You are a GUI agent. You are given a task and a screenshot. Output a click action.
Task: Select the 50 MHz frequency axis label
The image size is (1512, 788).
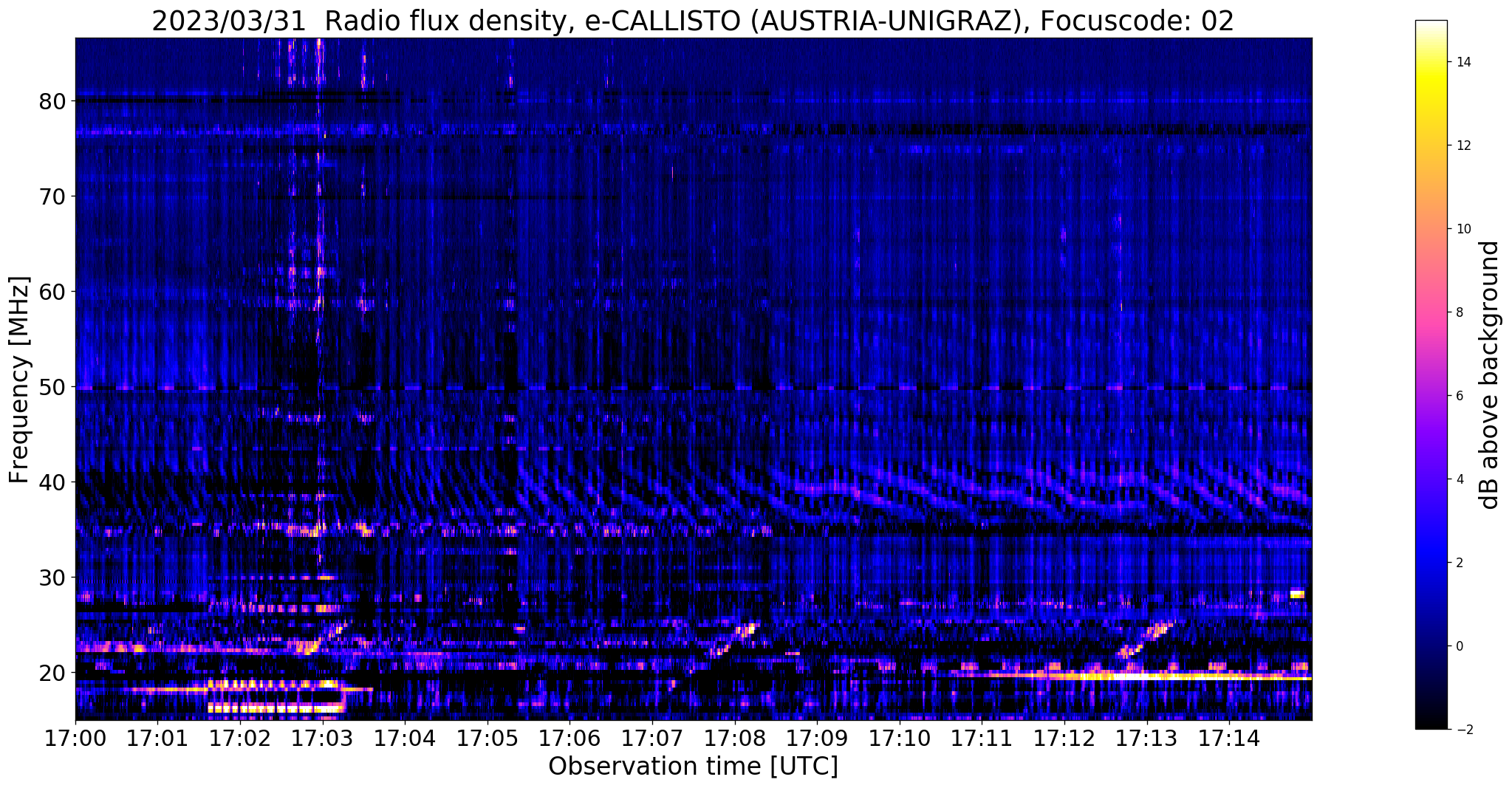pos(52,387)
